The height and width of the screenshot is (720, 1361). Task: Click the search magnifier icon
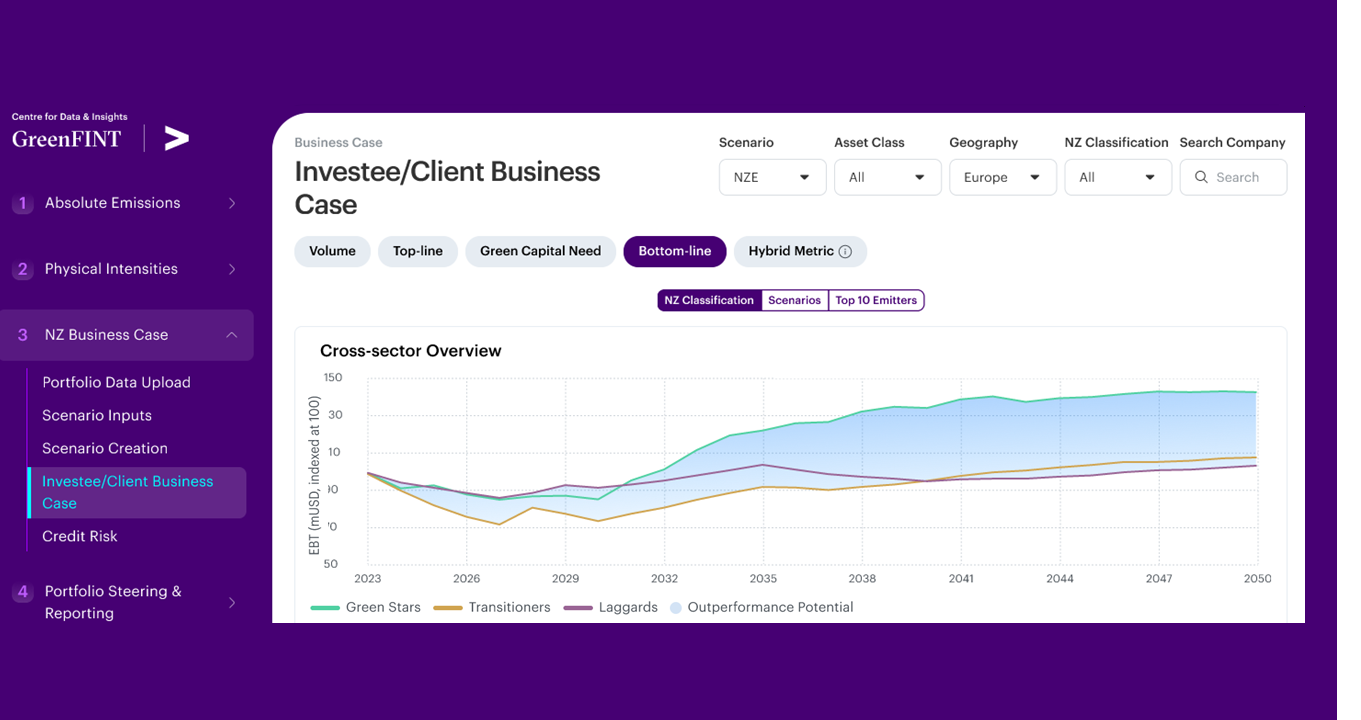[1201, 178]
